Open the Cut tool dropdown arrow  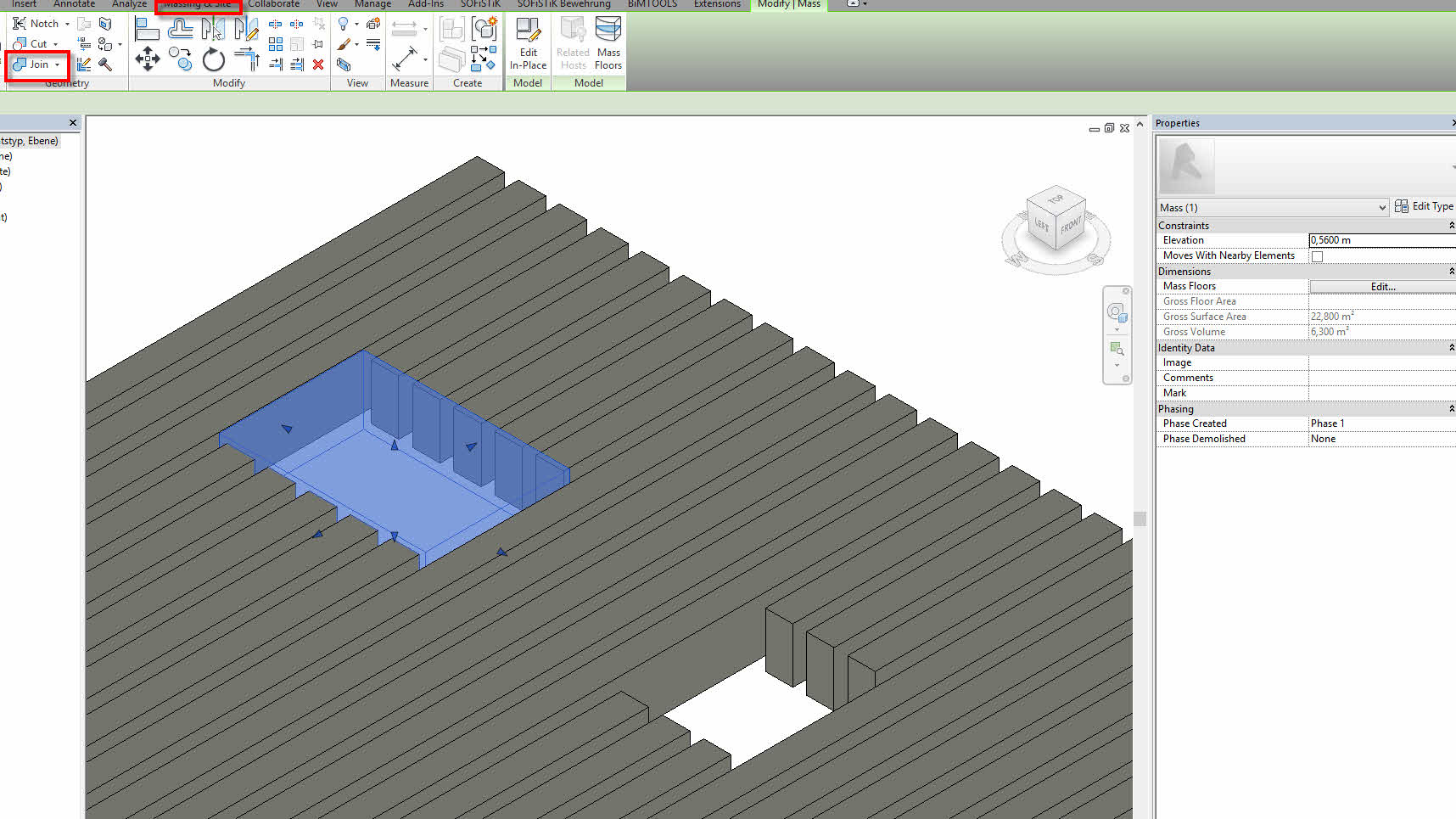click(55, 44)
